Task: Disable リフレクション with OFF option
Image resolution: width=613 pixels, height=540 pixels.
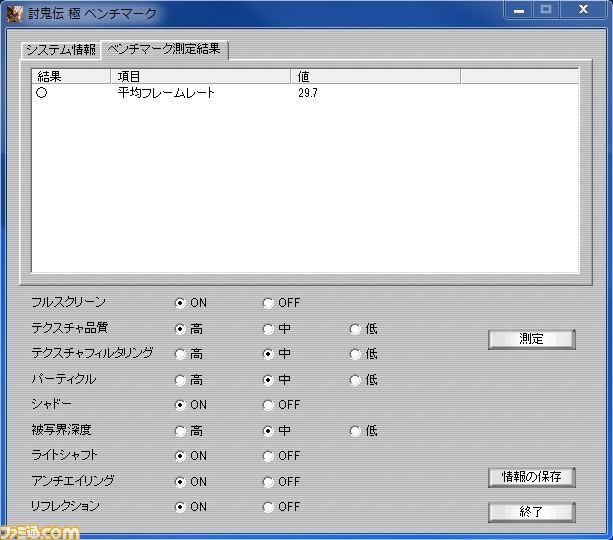Action: (268, 507)
